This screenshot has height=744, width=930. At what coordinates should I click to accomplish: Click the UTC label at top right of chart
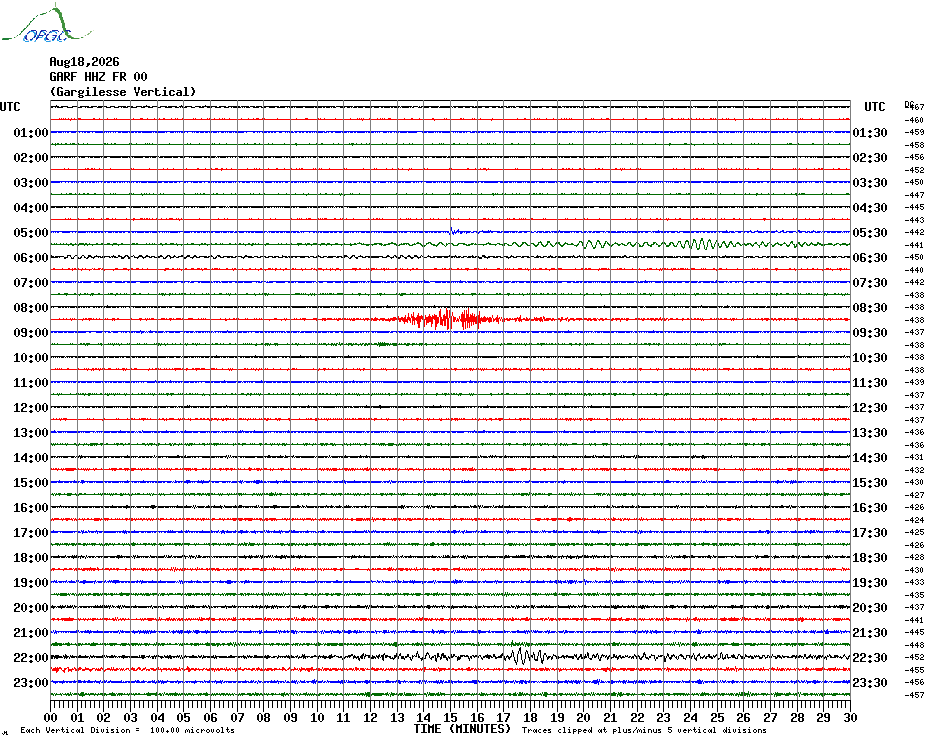click(x=874, y=107)
